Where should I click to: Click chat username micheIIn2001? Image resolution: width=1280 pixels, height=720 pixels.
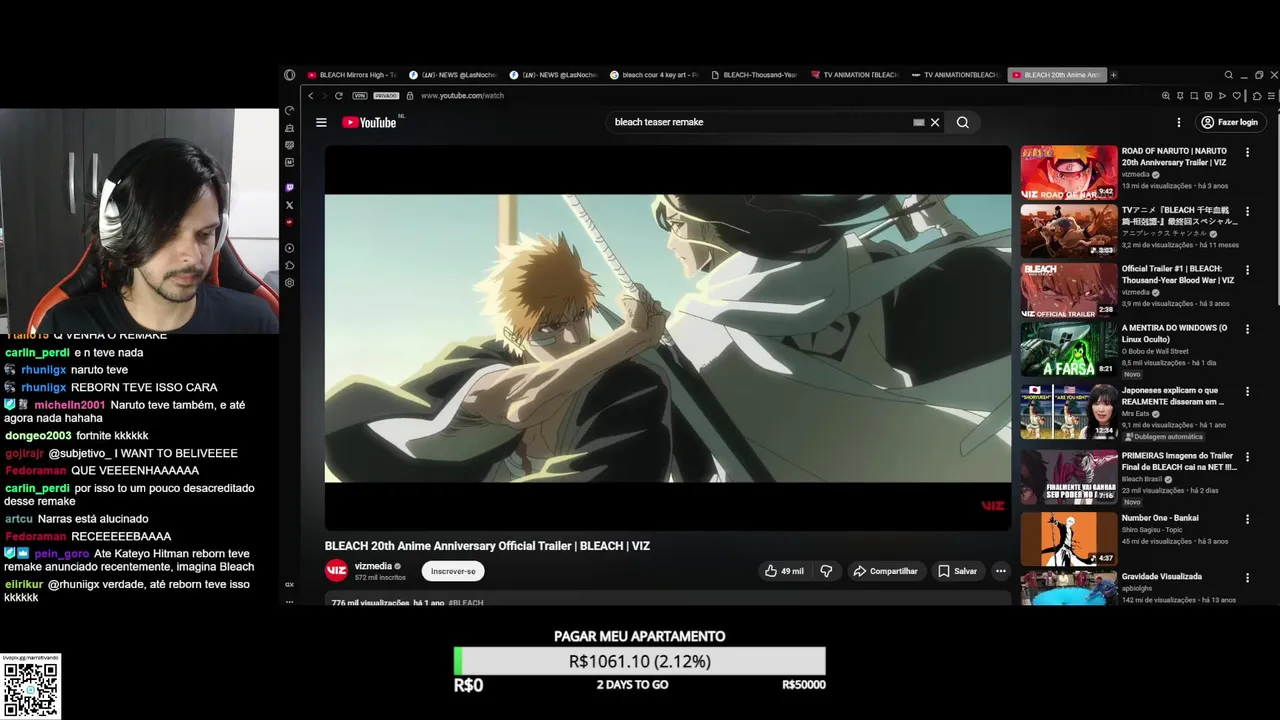point(69,405)
